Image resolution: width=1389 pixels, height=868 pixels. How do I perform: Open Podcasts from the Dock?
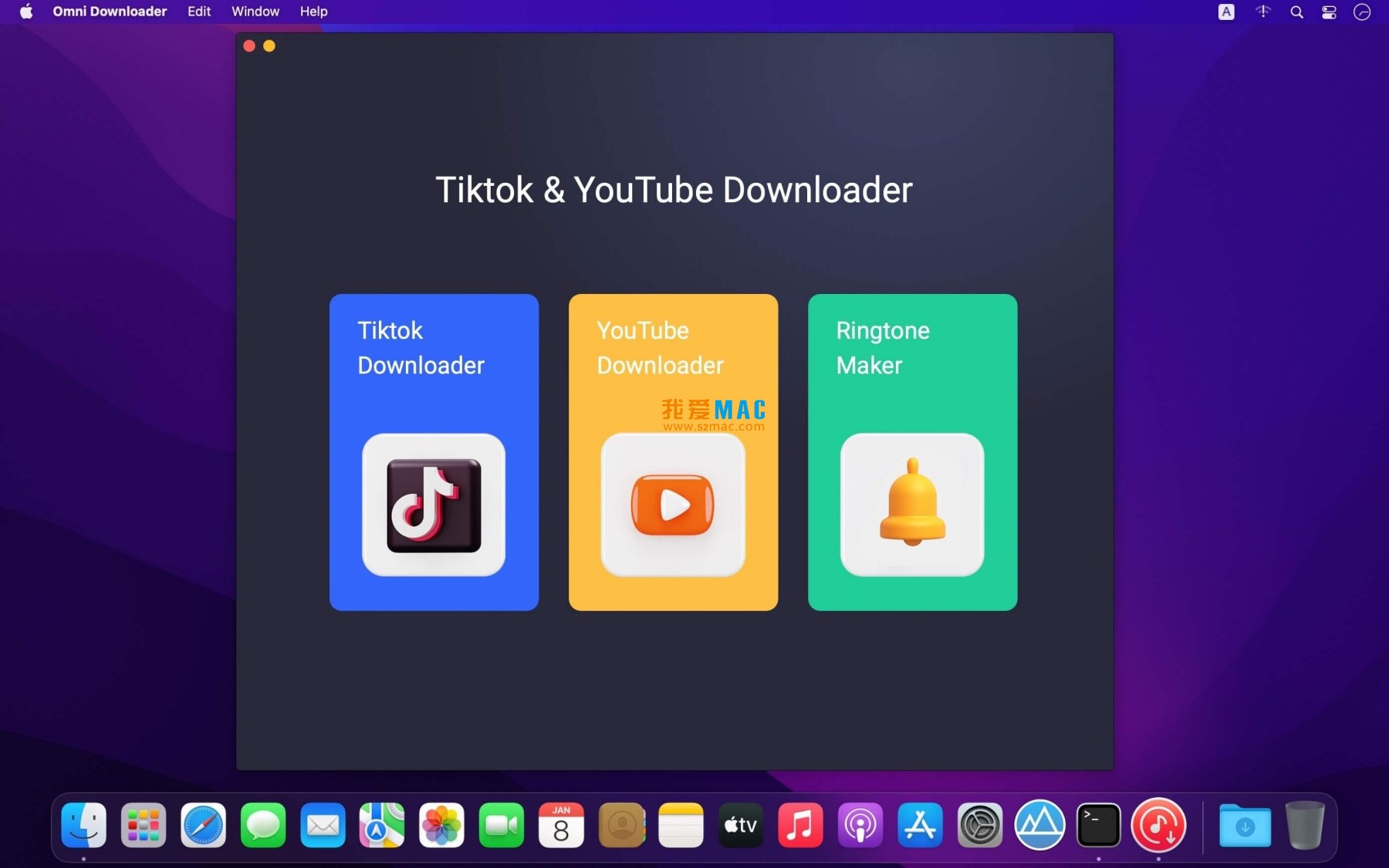coord(860,825)
